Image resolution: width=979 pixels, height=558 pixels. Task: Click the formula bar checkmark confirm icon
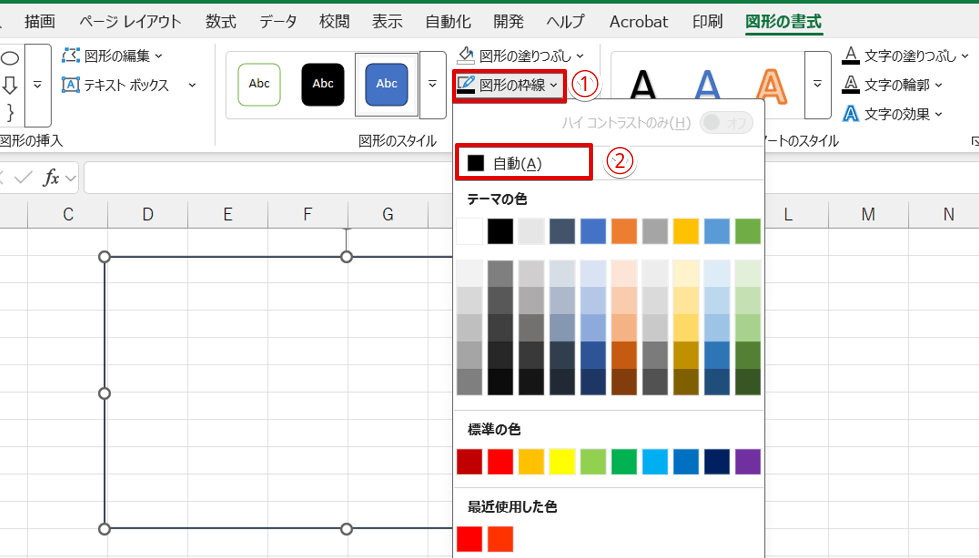pos(23,178)
